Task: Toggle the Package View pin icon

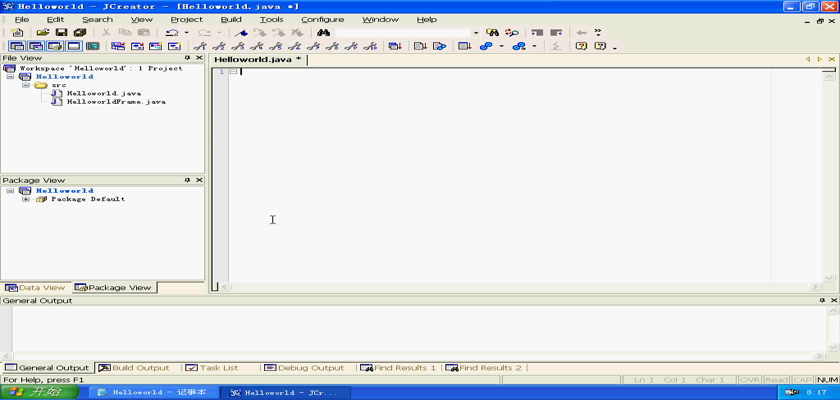Action: point(188,180)
